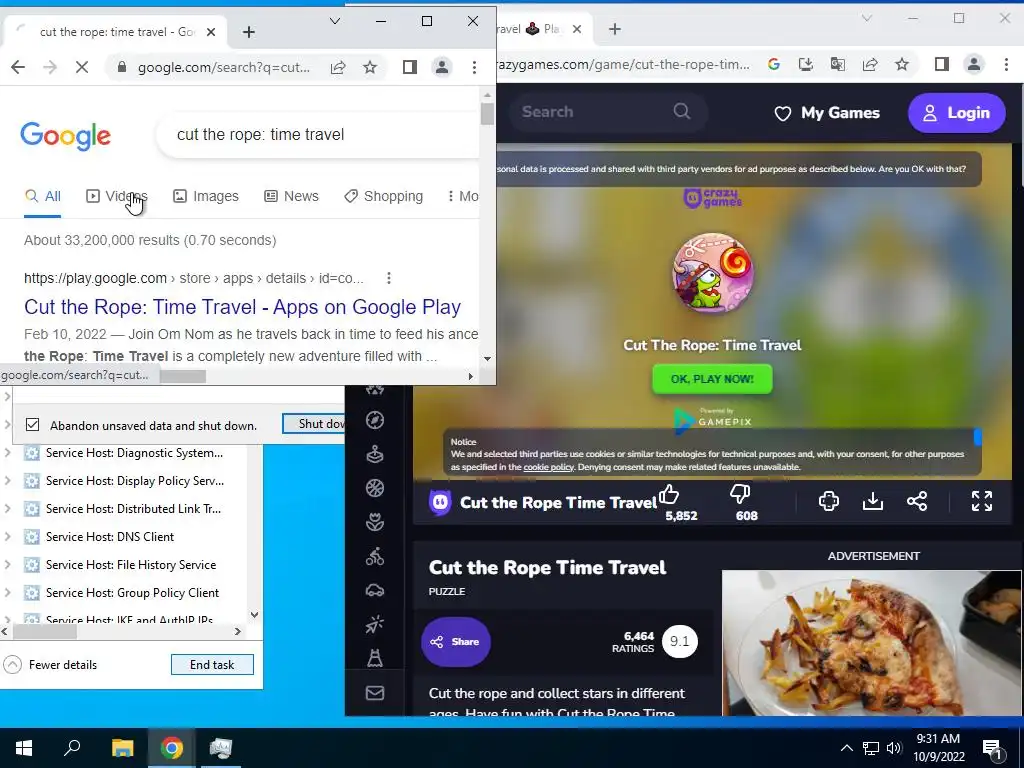Close the cut the rope Google tab
This screenshot has height=768, width=1024.
tap(210, 32)
